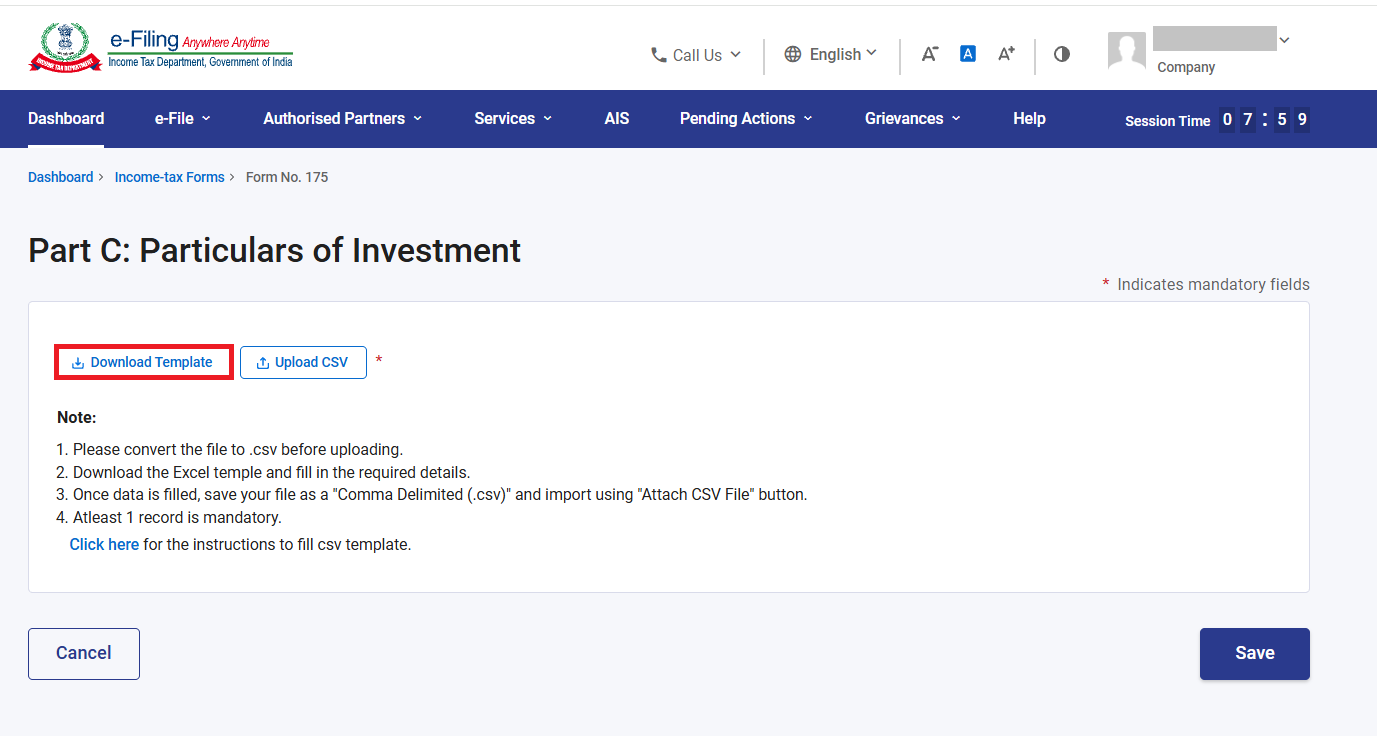This screenshot has width=1377, height=736.
Task: Open the Services menu
Action: pyautogui.click(x=513, y=118)
